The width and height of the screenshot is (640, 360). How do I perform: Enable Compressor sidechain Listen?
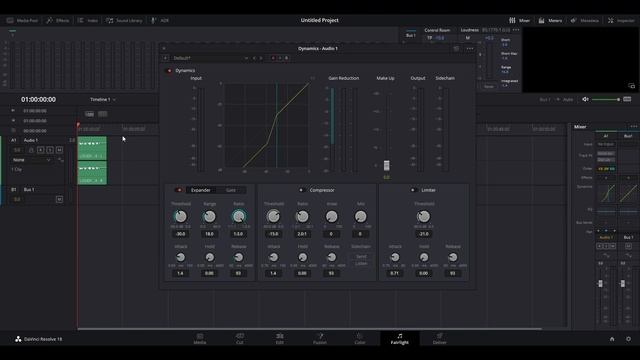(x=361, y=263)
